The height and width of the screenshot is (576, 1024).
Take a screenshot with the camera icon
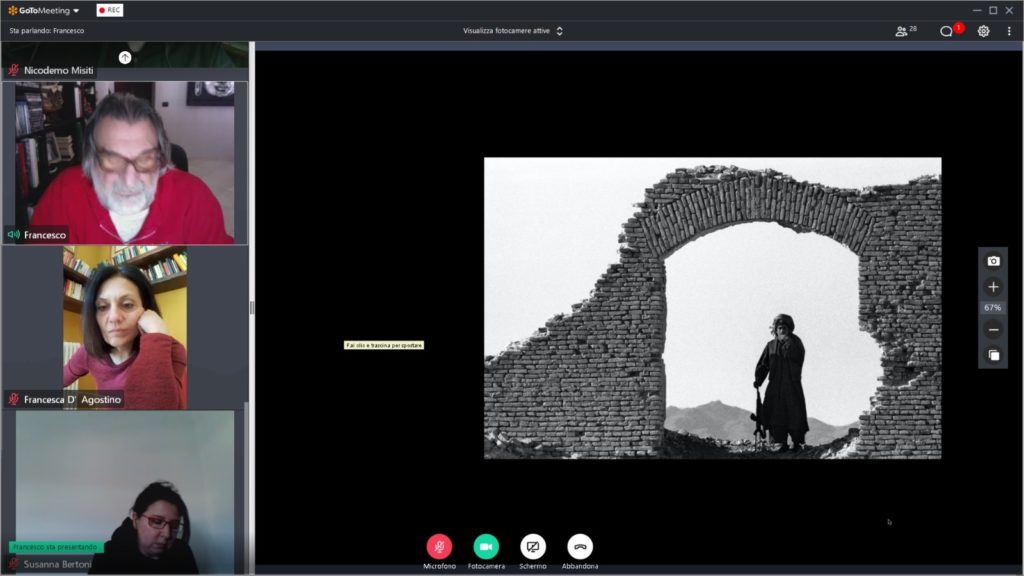click(x=993, y=261)
